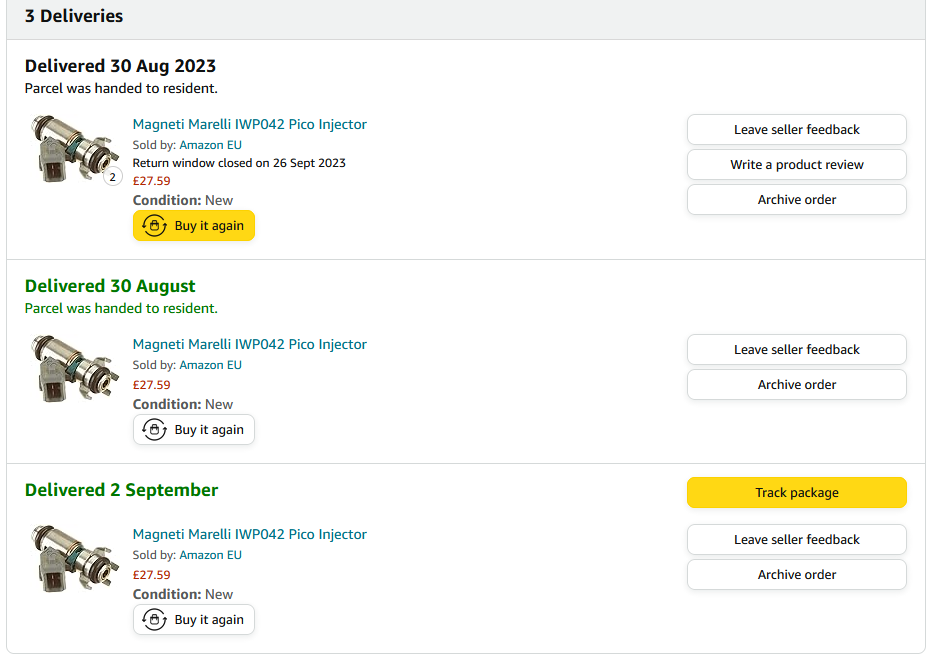Archive the order delivered 30 August
The width and height of the screenshot is (933, 662).
[x=796, y=385]
